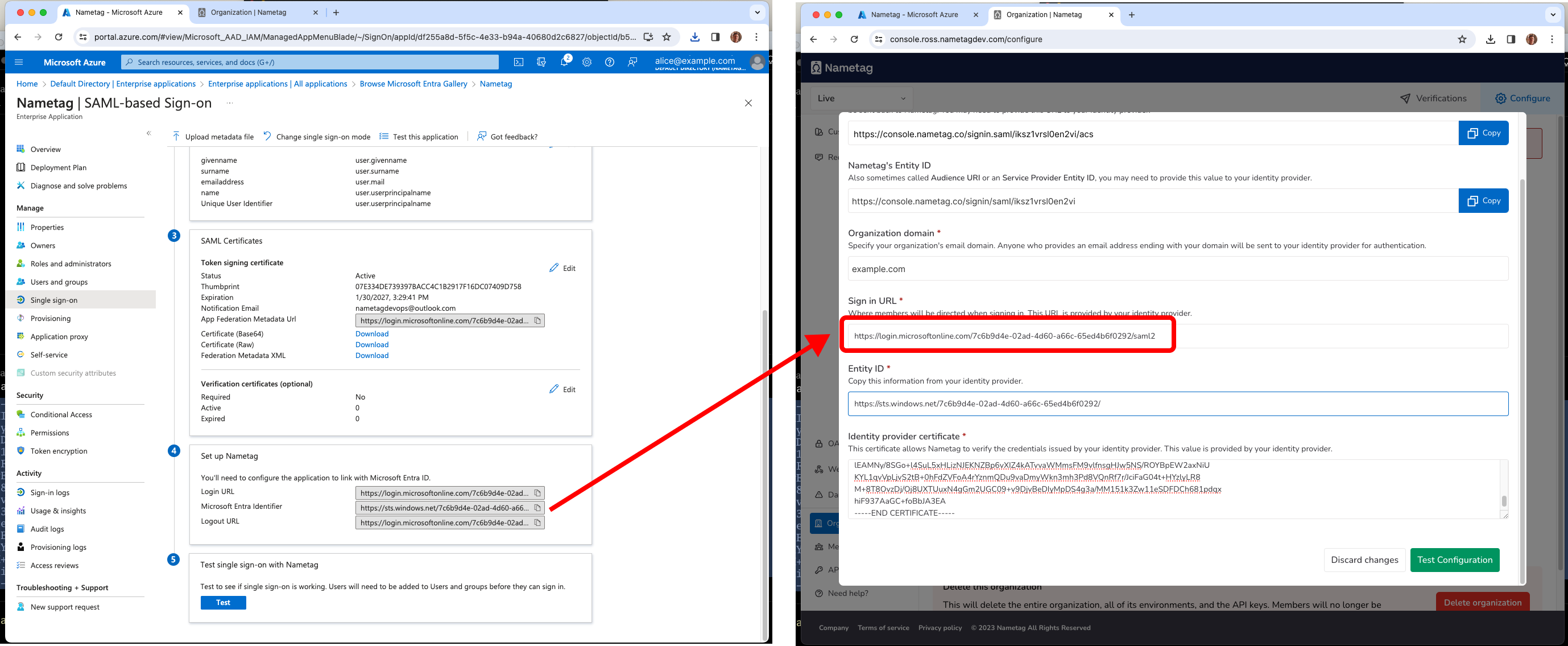Open Need help? in Nametag sidebar
The width and height of the screenshot is (1568, 646).
[x=842, y=594]
